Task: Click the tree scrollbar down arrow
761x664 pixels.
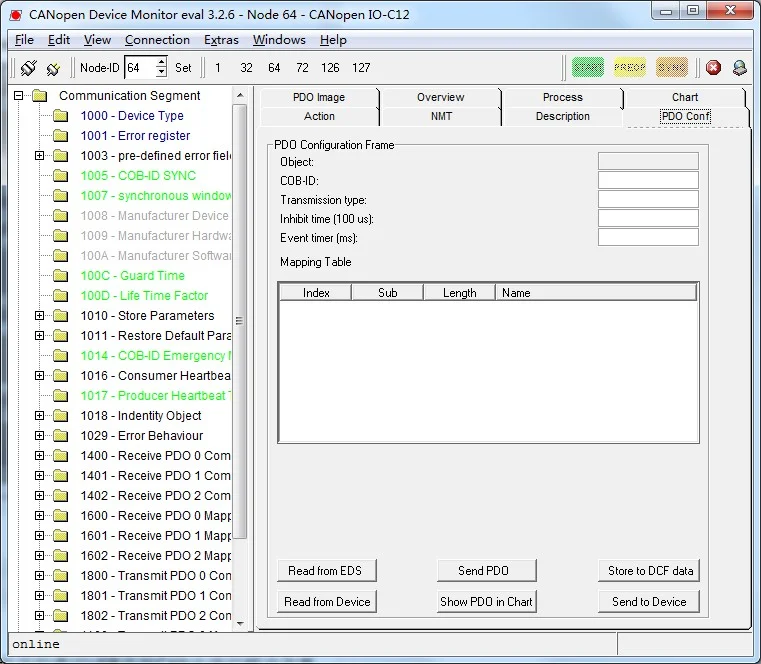Action: point(240,624)
